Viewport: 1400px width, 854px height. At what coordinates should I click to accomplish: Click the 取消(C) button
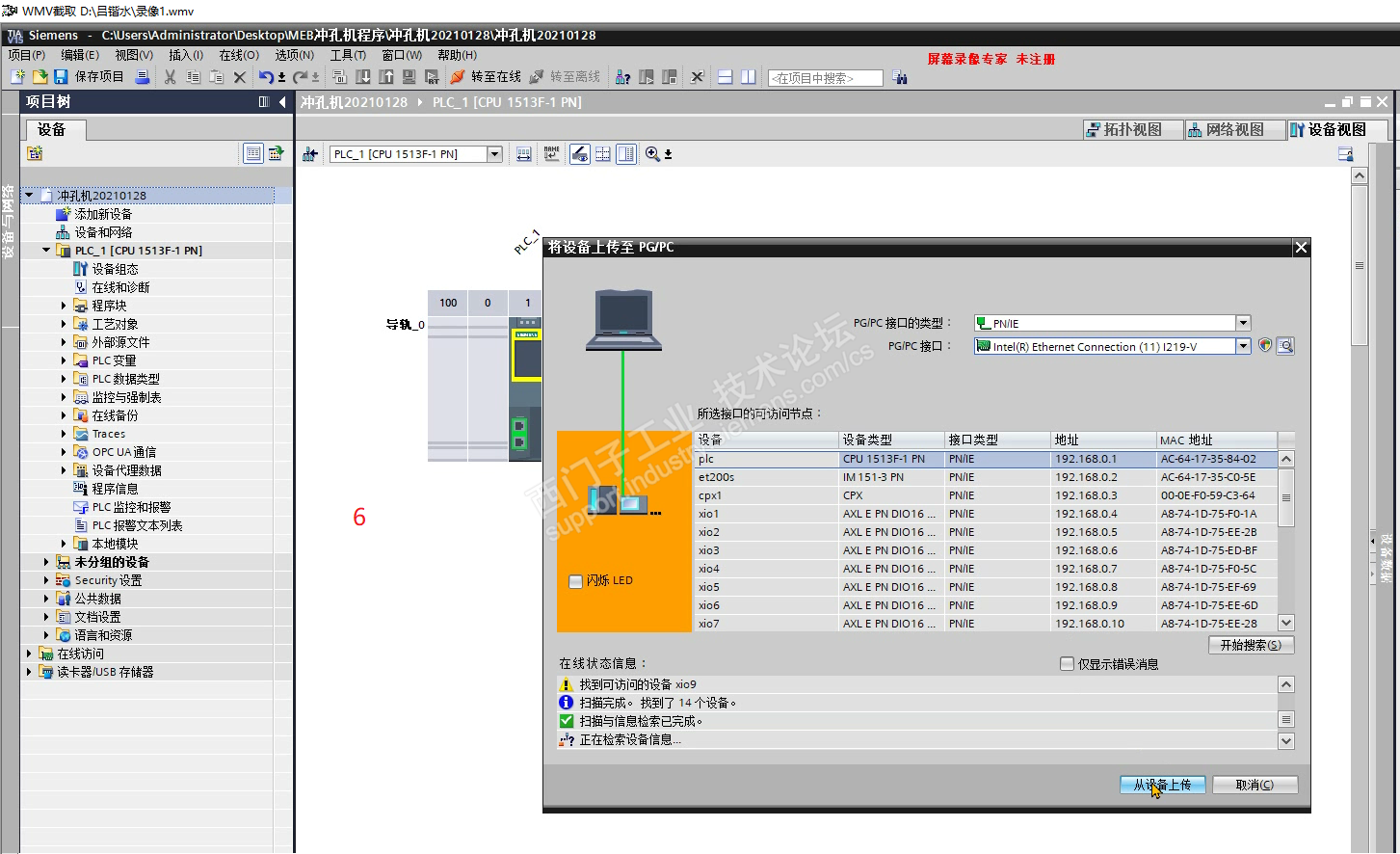(x=1255, y=785)
